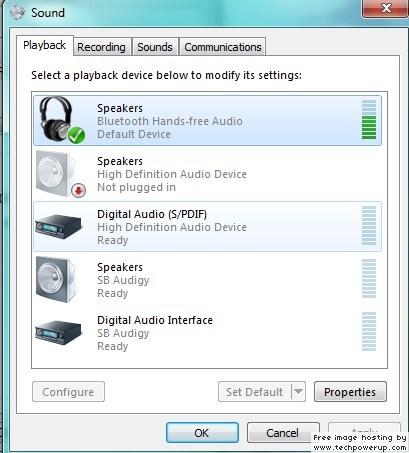Viewport: 409px width, 453px height.
Task: Click the 'Sound' window title text
Action: (48, 13)
